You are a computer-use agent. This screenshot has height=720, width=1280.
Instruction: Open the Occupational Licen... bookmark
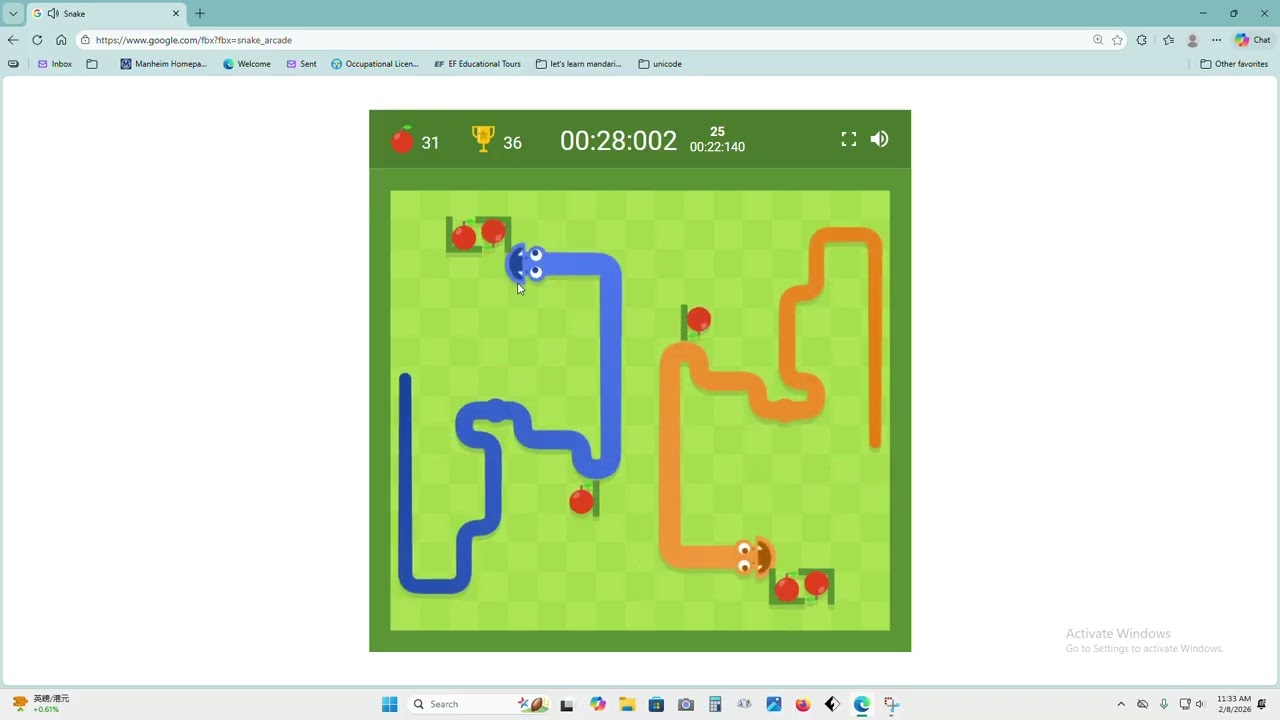(x=375, y=64)
